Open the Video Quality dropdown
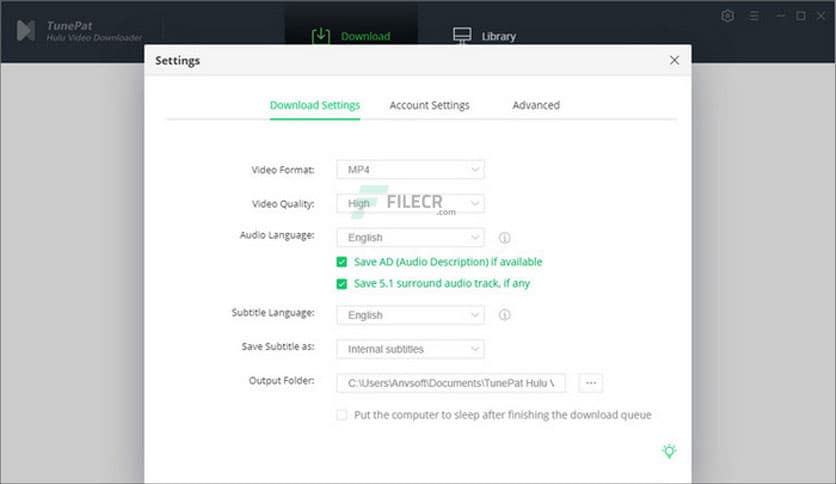 pos(410,203)
